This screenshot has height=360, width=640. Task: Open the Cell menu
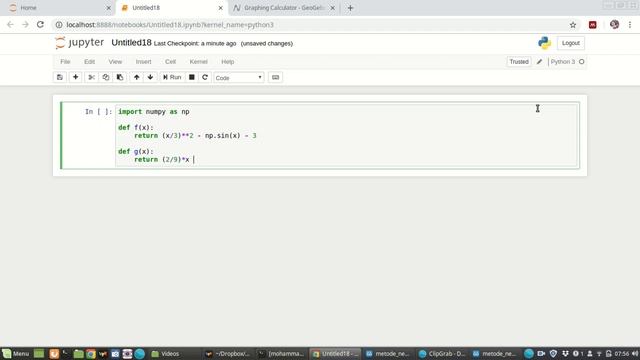(x=170, y=62)
